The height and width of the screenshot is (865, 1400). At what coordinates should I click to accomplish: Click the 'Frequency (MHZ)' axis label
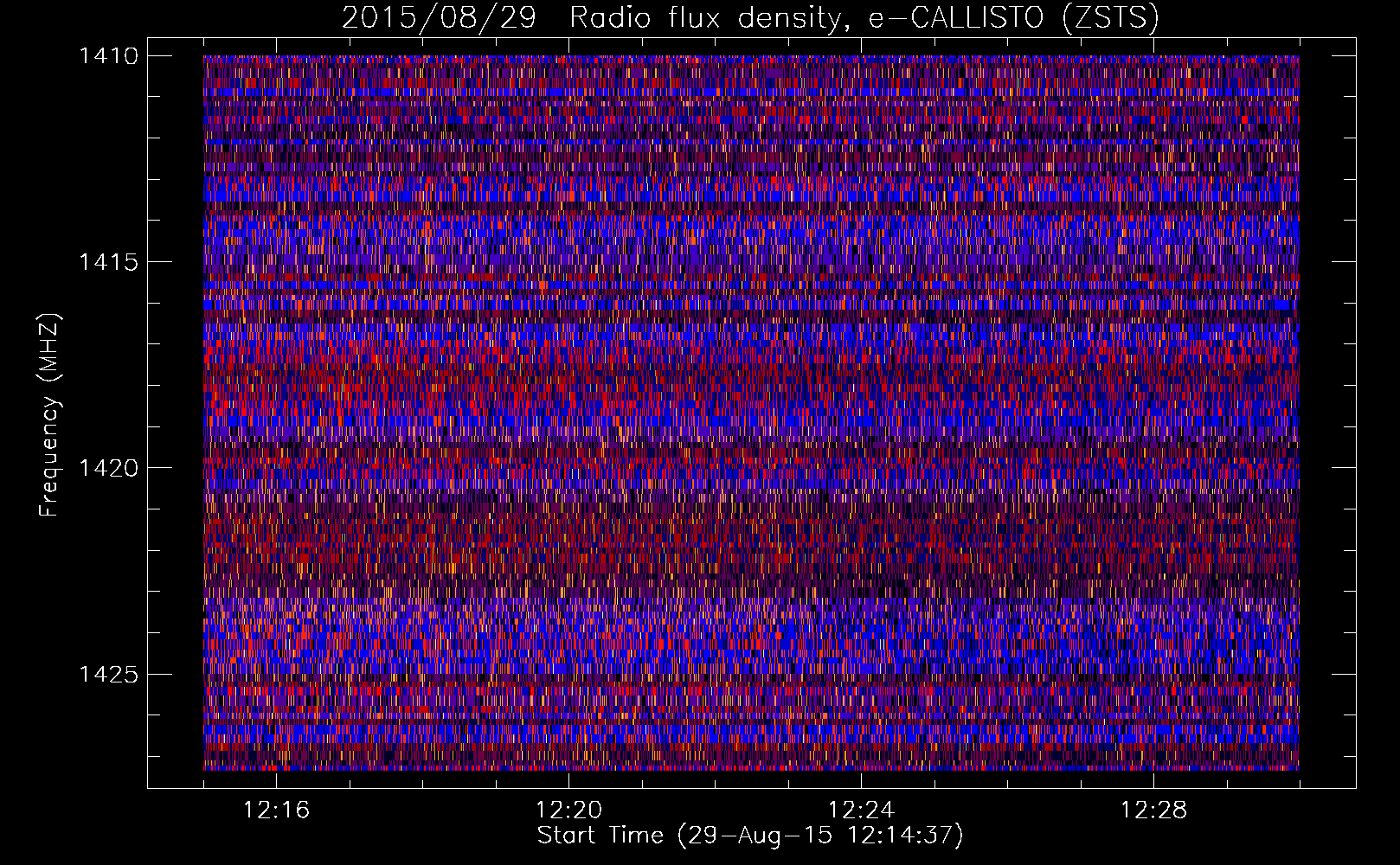(49, 415)
